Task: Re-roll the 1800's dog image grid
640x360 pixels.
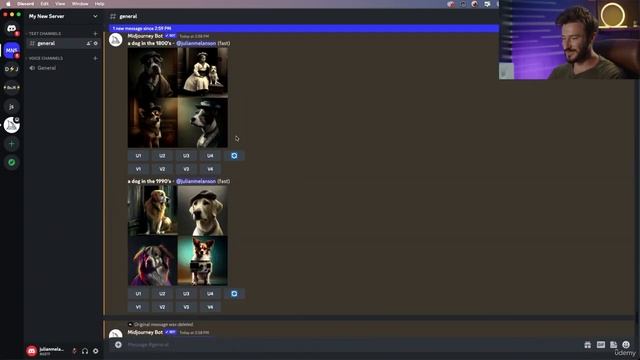Action: (x=234, y=156)
